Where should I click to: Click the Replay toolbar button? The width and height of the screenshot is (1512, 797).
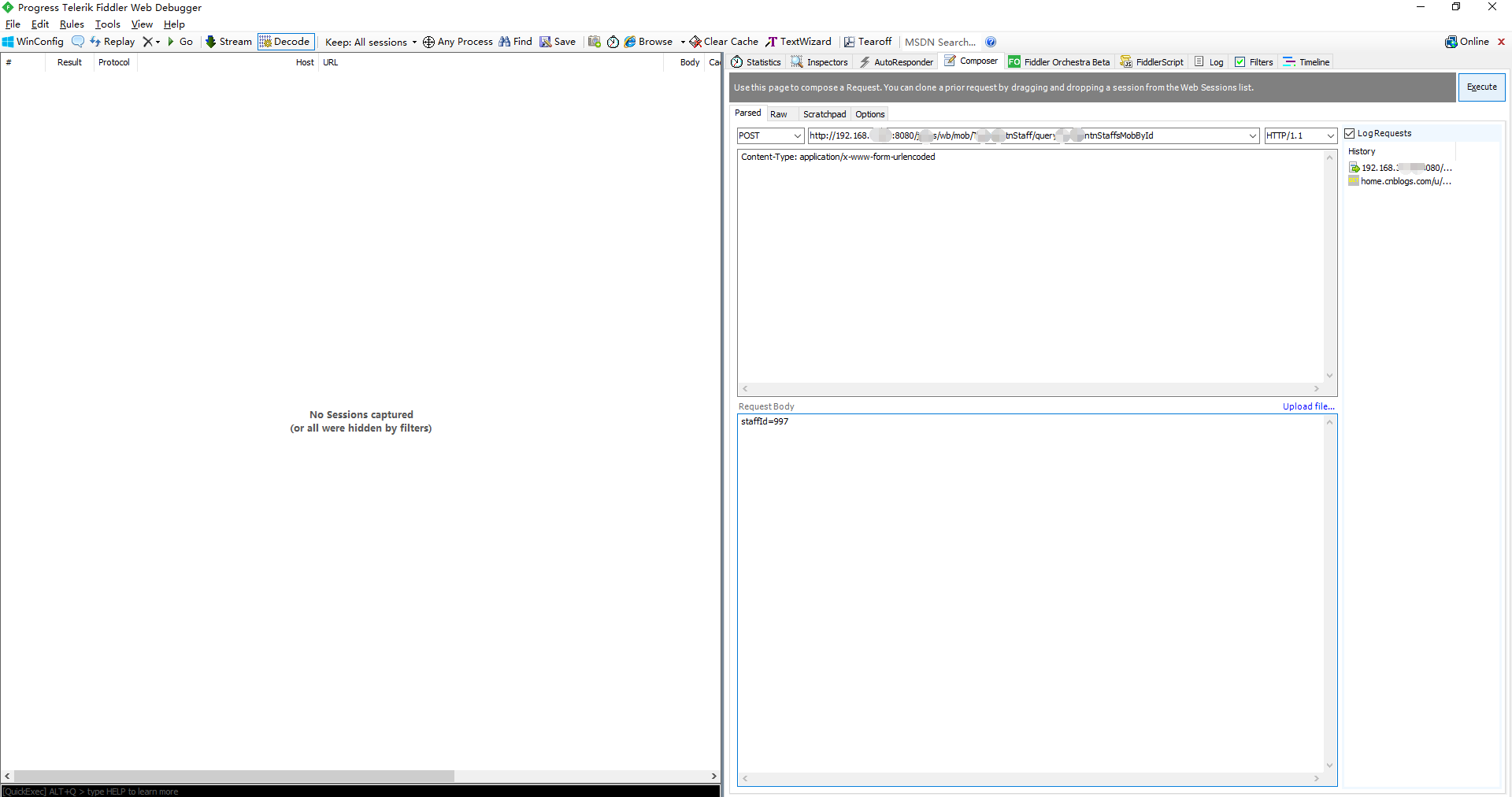pyautogui.click(x=113, y=42)
